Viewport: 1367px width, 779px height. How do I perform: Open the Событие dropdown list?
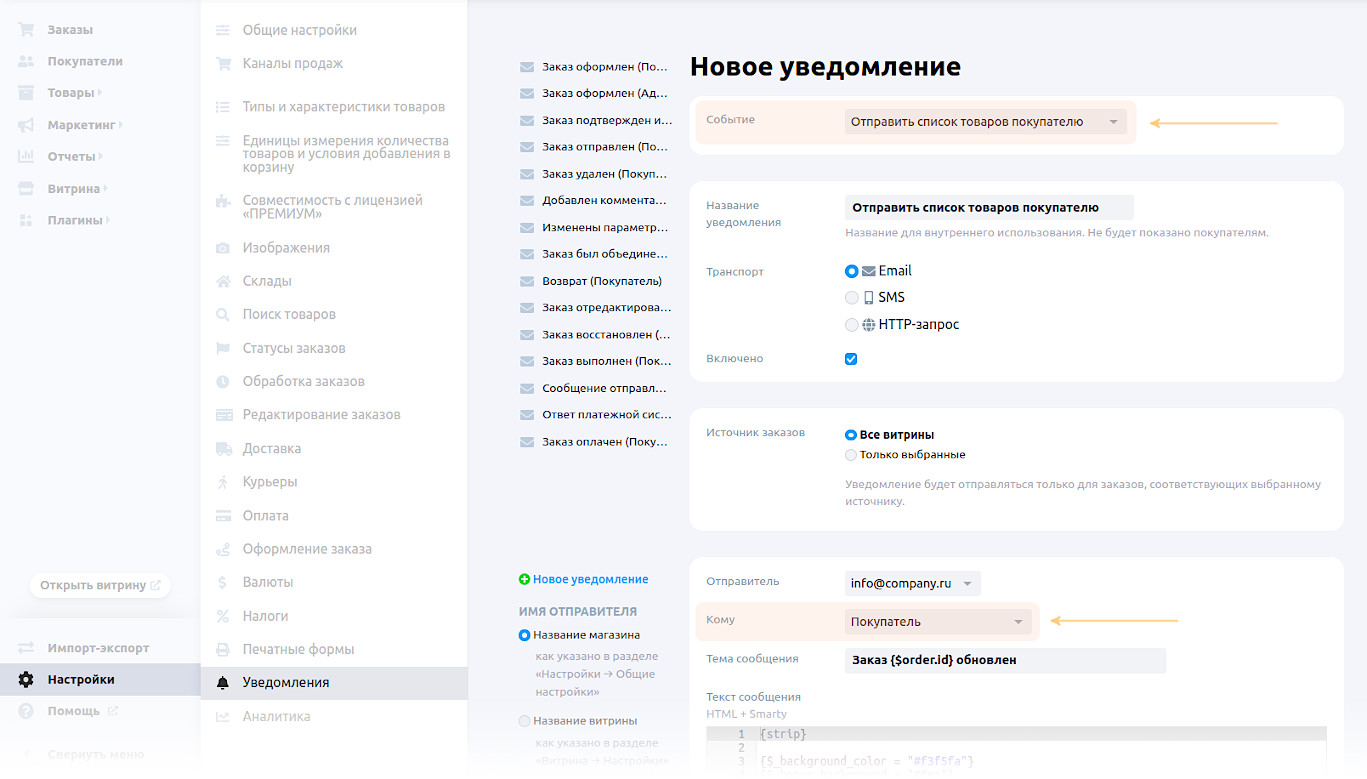click(985, 122)
